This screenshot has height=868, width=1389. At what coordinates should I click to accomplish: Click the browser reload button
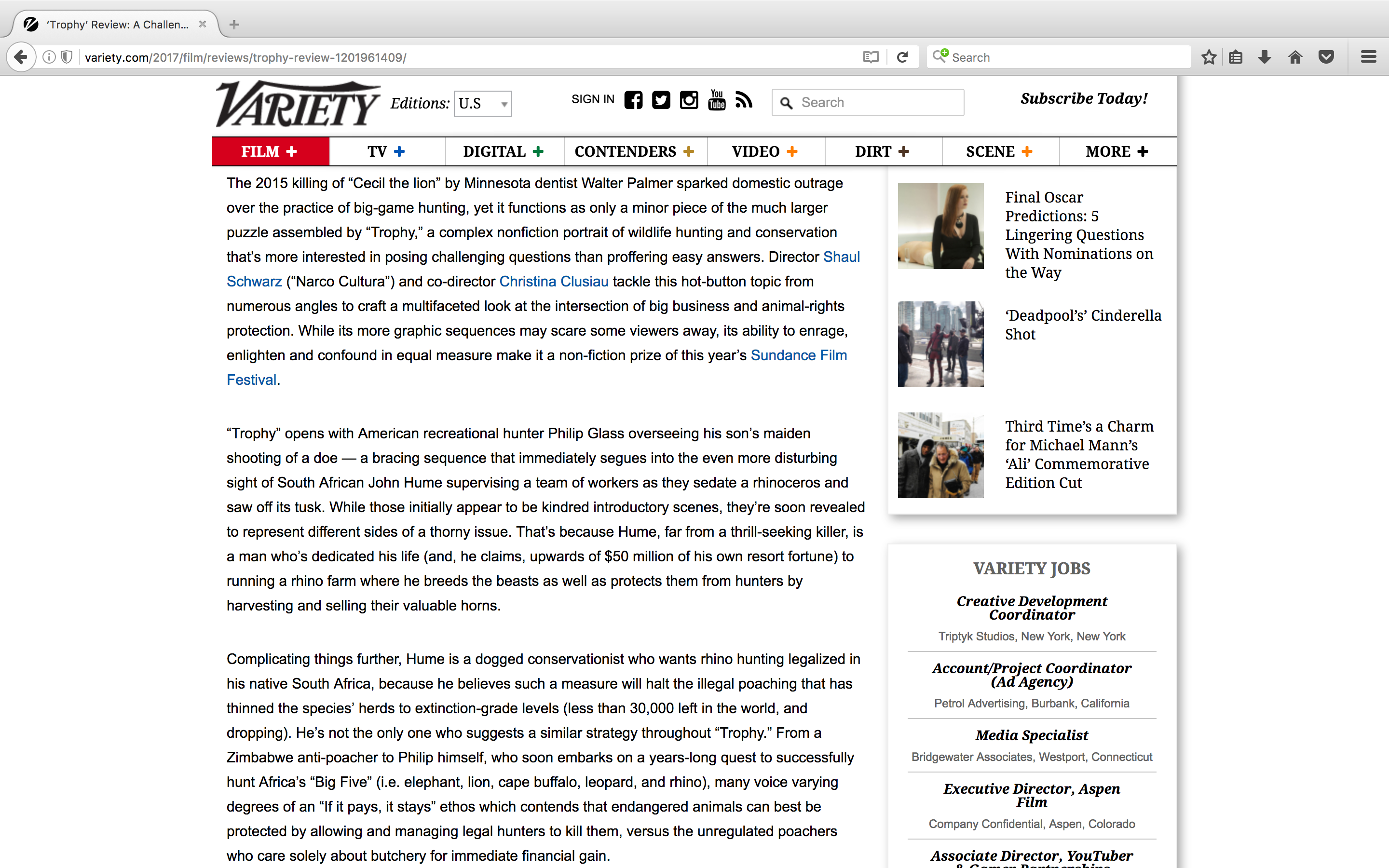[902, 57]
